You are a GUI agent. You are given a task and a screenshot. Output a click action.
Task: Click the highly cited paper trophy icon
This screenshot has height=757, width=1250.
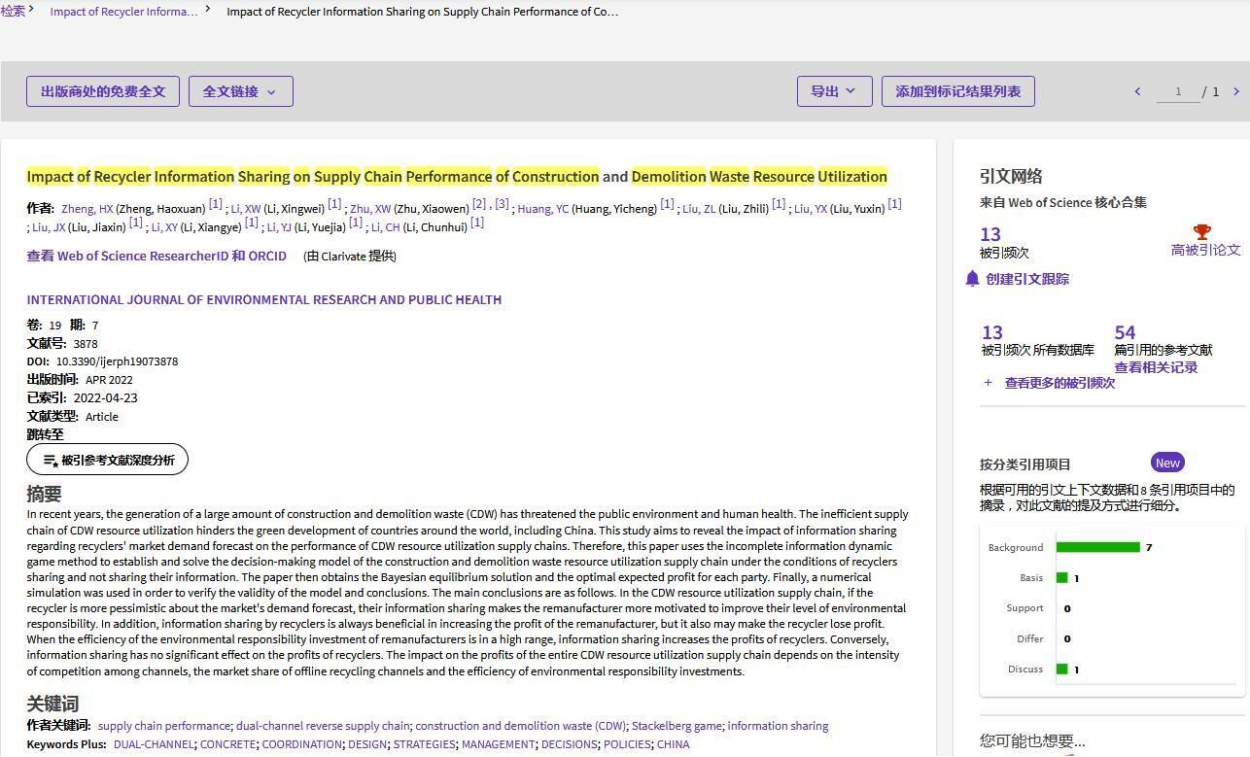(1203, 232)
